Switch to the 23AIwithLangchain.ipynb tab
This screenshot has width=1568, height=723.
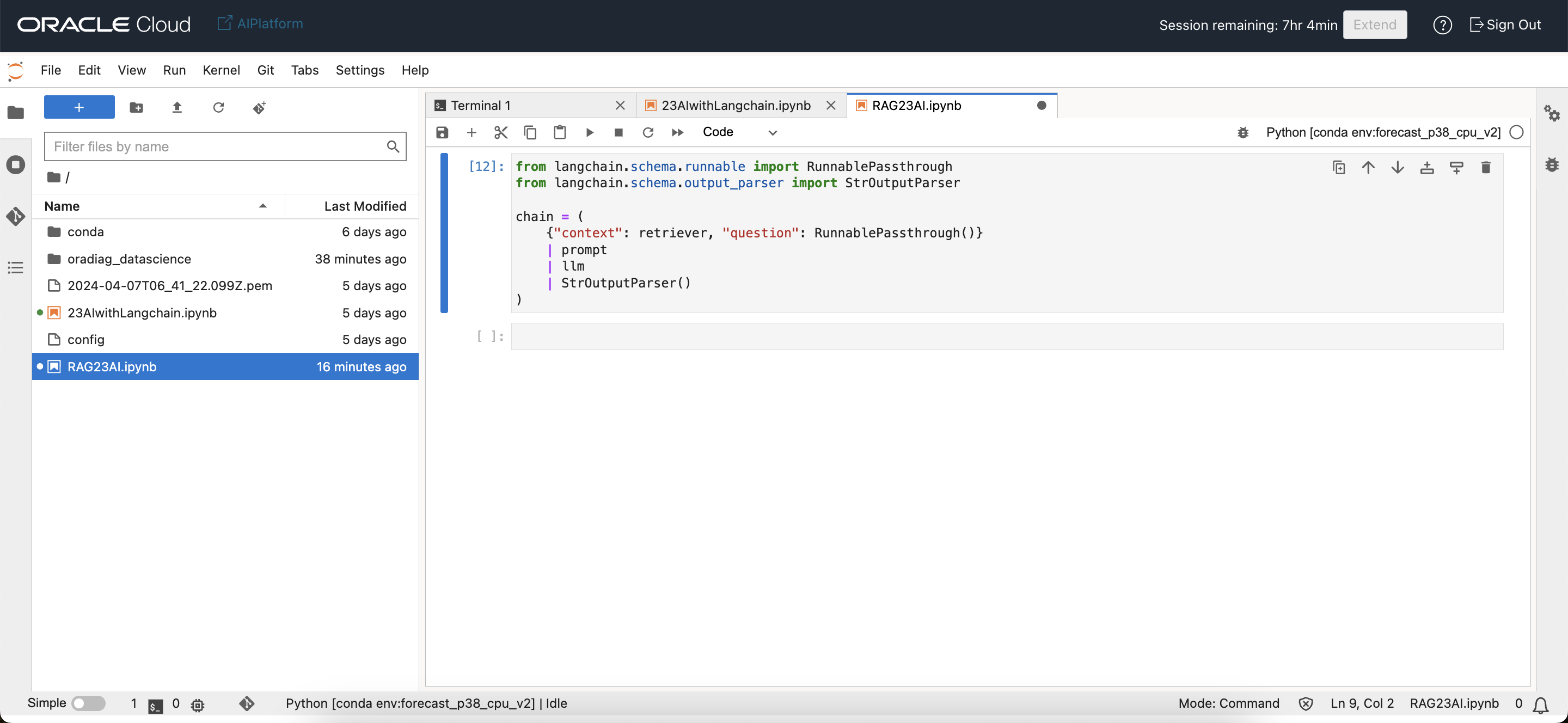coord(736,105)
